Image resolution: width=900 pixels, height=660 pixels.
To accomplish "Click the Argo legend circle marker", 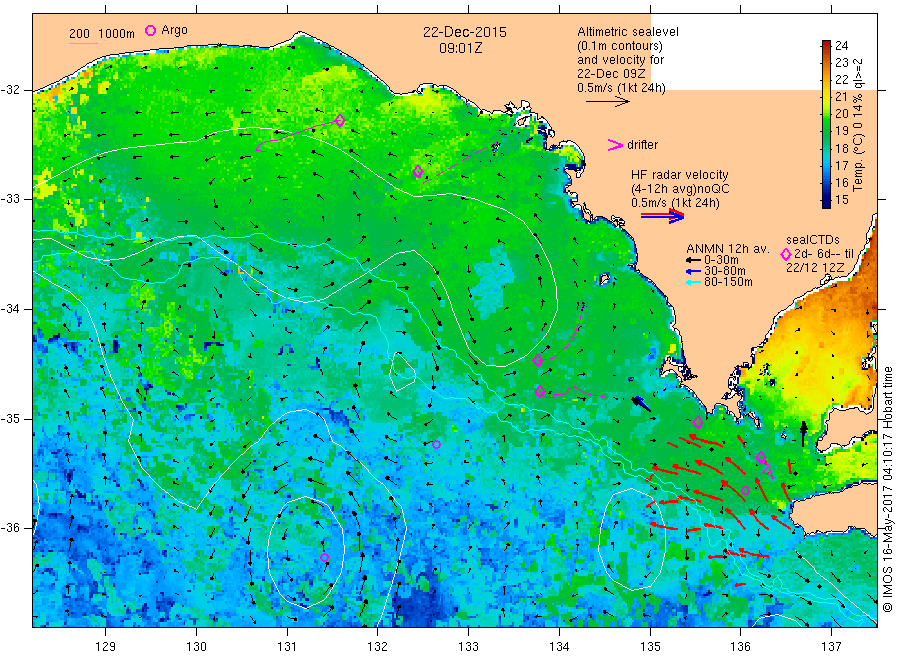I will (150, 30).
